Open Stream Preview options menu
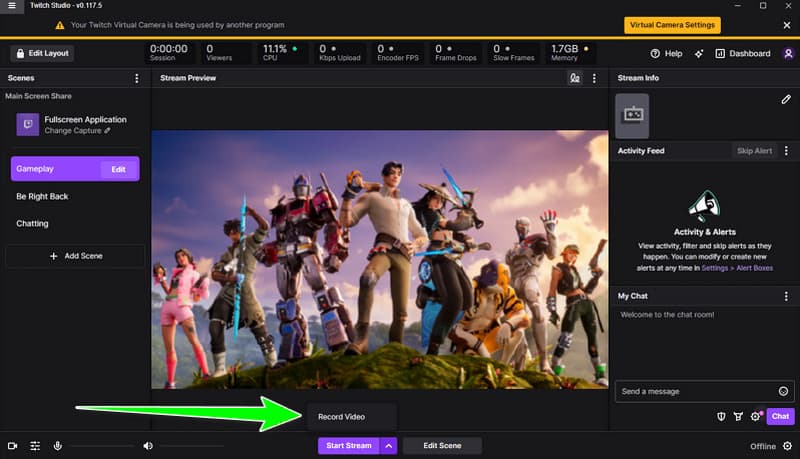 coord(594,78)
